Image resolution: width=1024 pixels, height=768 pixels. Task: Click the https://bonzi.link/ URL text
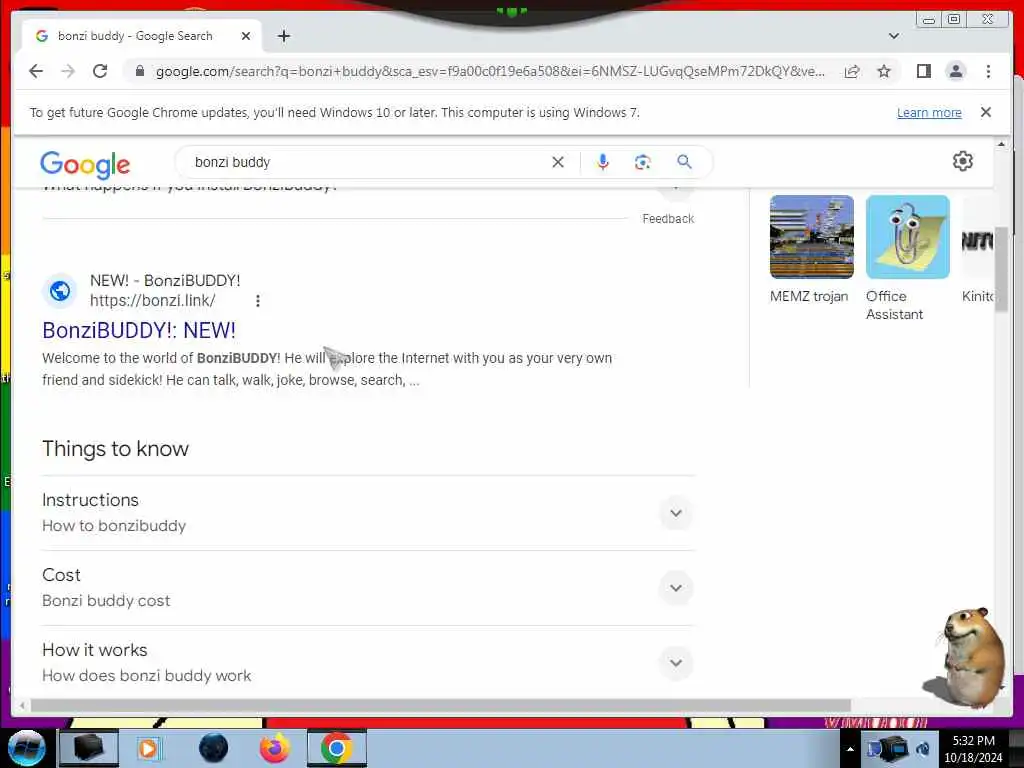pos(152,300)
